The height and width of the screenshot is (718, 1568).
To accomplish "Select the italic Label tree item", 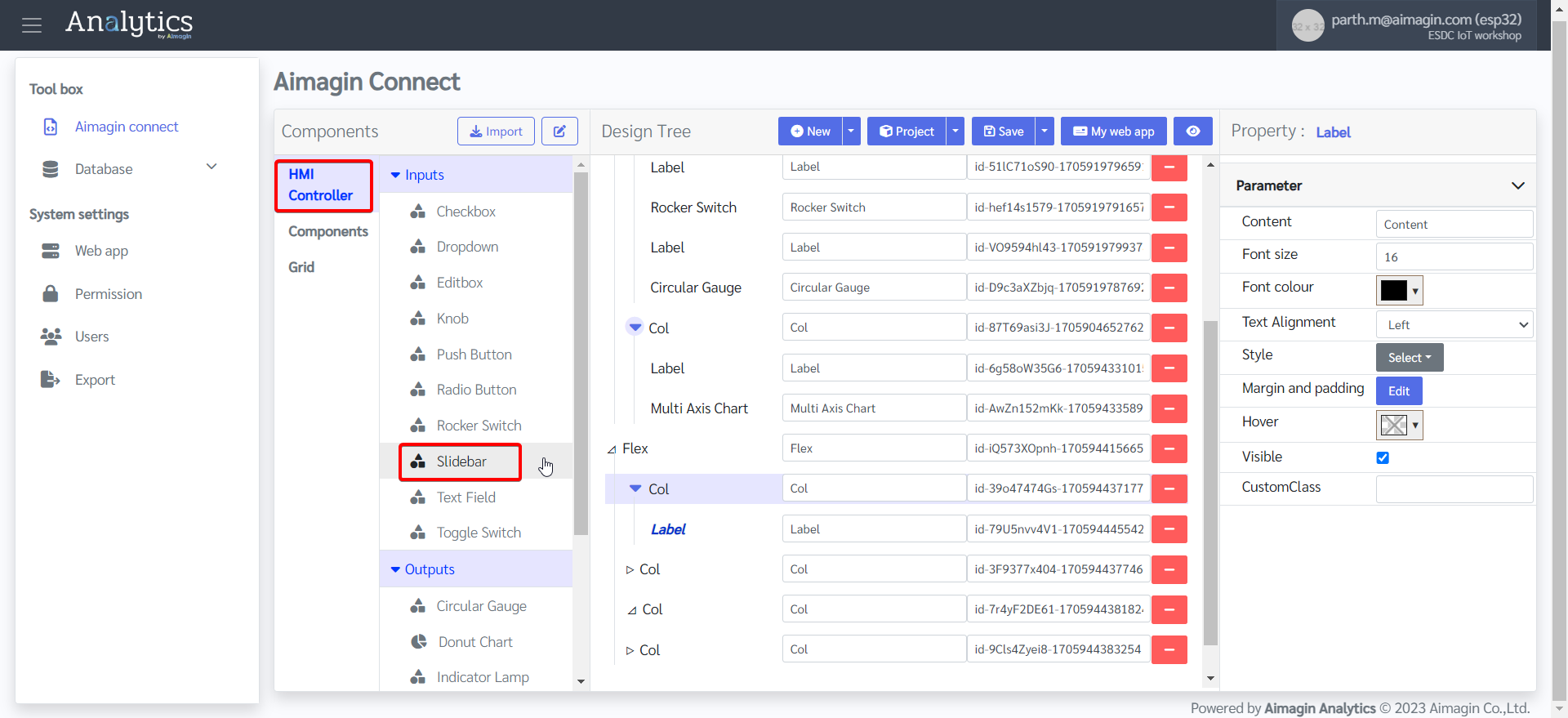I will 668,529.
